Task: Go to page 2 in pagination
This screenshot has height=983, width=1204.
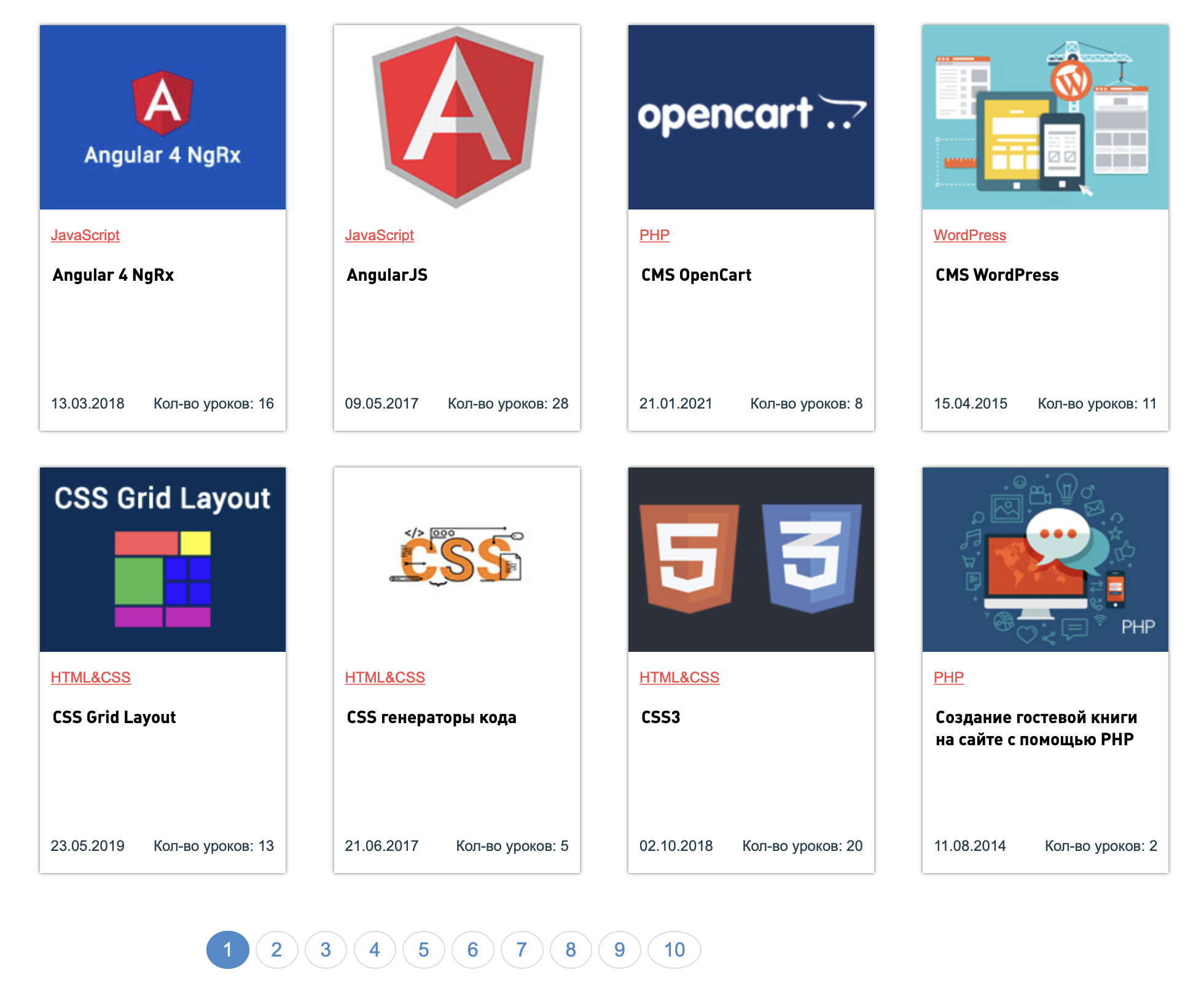Action: point(277,950)
